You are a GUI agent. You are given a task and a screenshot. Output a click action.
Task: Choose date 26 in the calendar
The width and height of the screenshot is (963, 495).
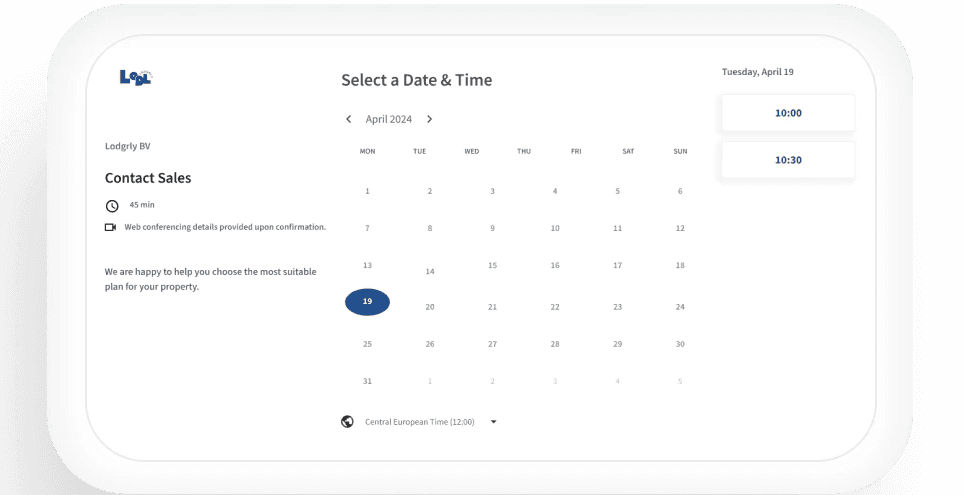coord(430,345)
